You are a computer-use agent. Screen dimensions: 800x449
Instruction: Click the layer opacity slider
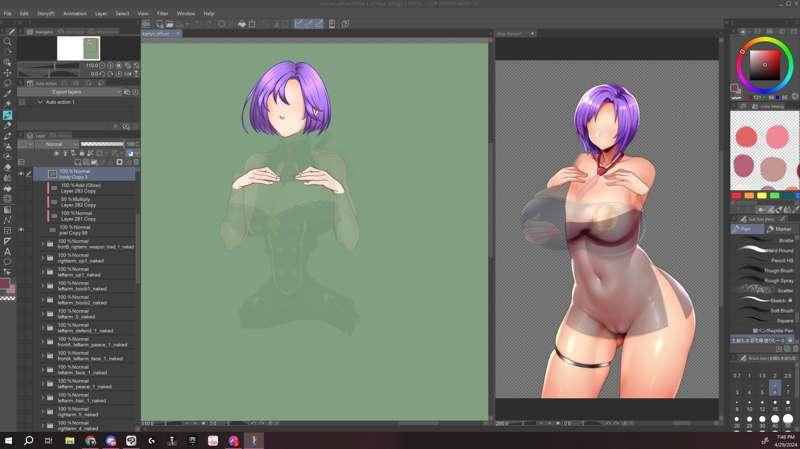point(102,144)
